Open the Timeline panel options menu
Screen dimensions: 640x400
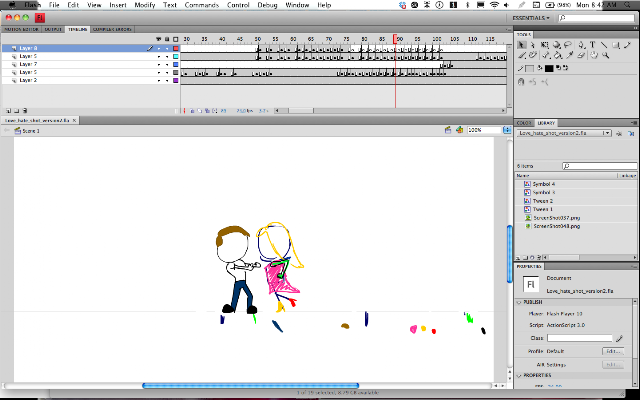pyautogui.click(x=509, y=29)
